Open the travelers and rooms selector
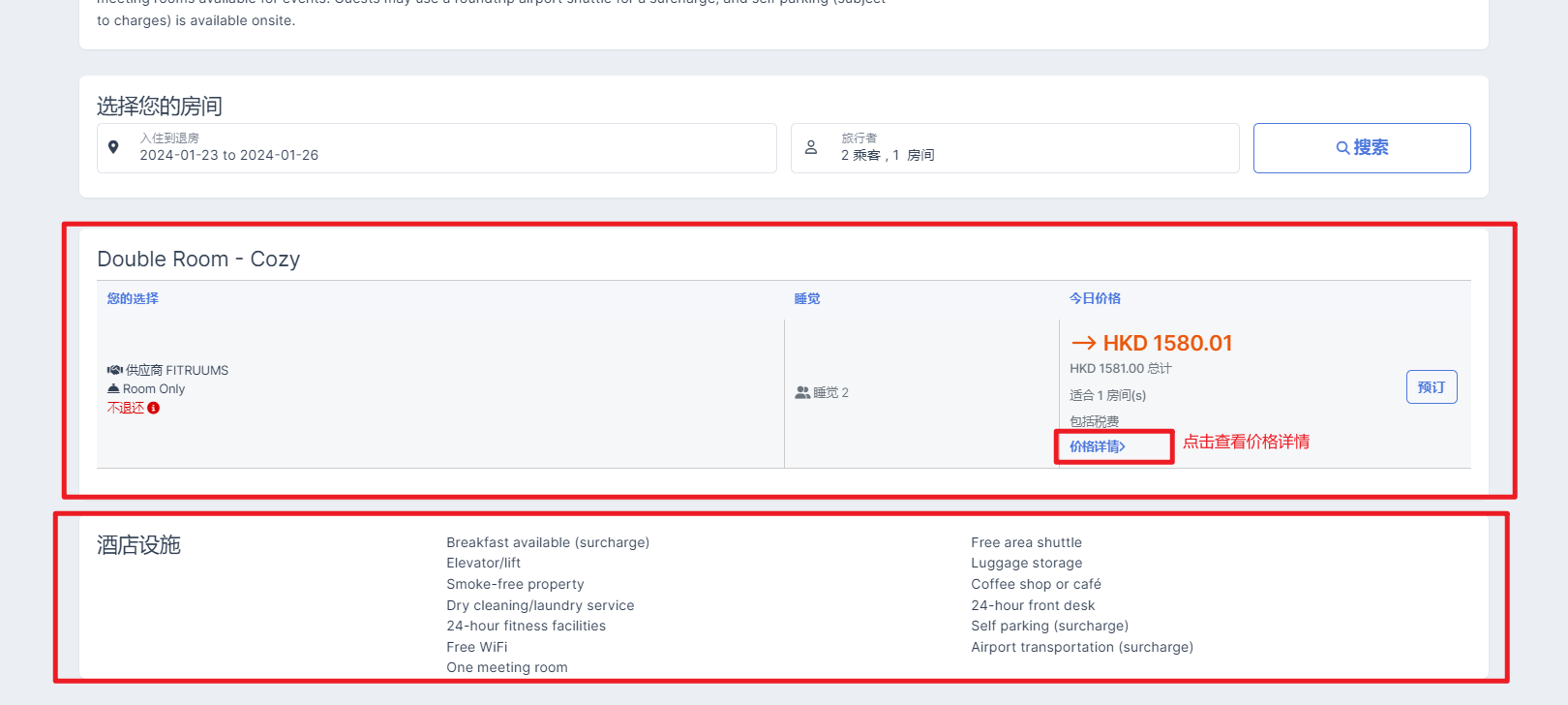 [x=1014, y=148]
